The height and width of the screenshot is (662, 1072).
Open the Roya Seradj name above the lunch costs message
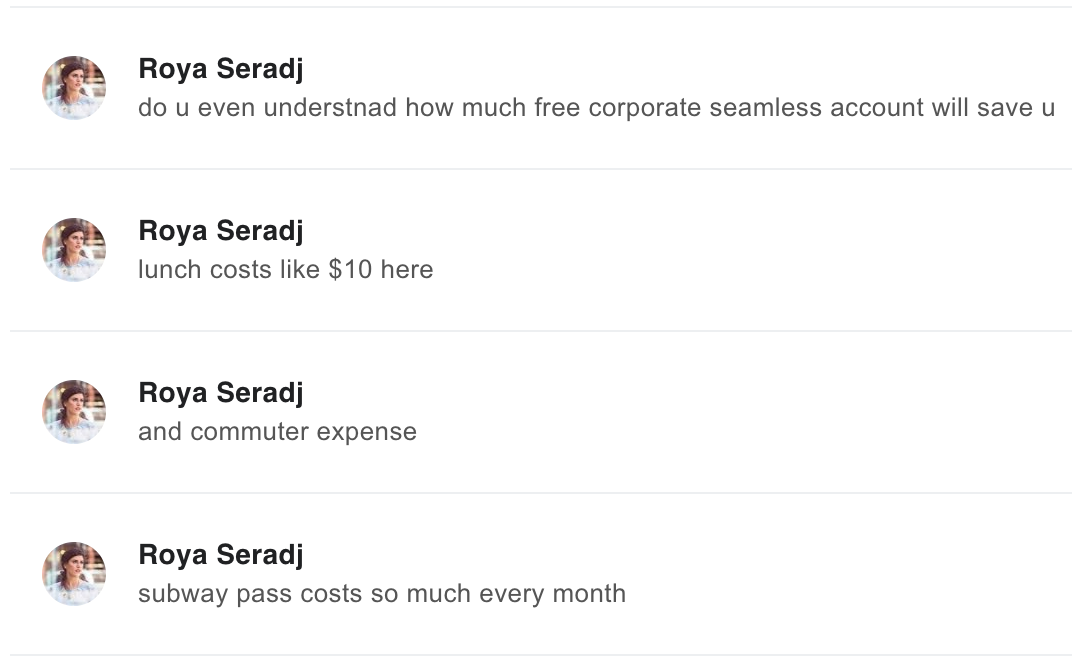(x=220, y=231)
